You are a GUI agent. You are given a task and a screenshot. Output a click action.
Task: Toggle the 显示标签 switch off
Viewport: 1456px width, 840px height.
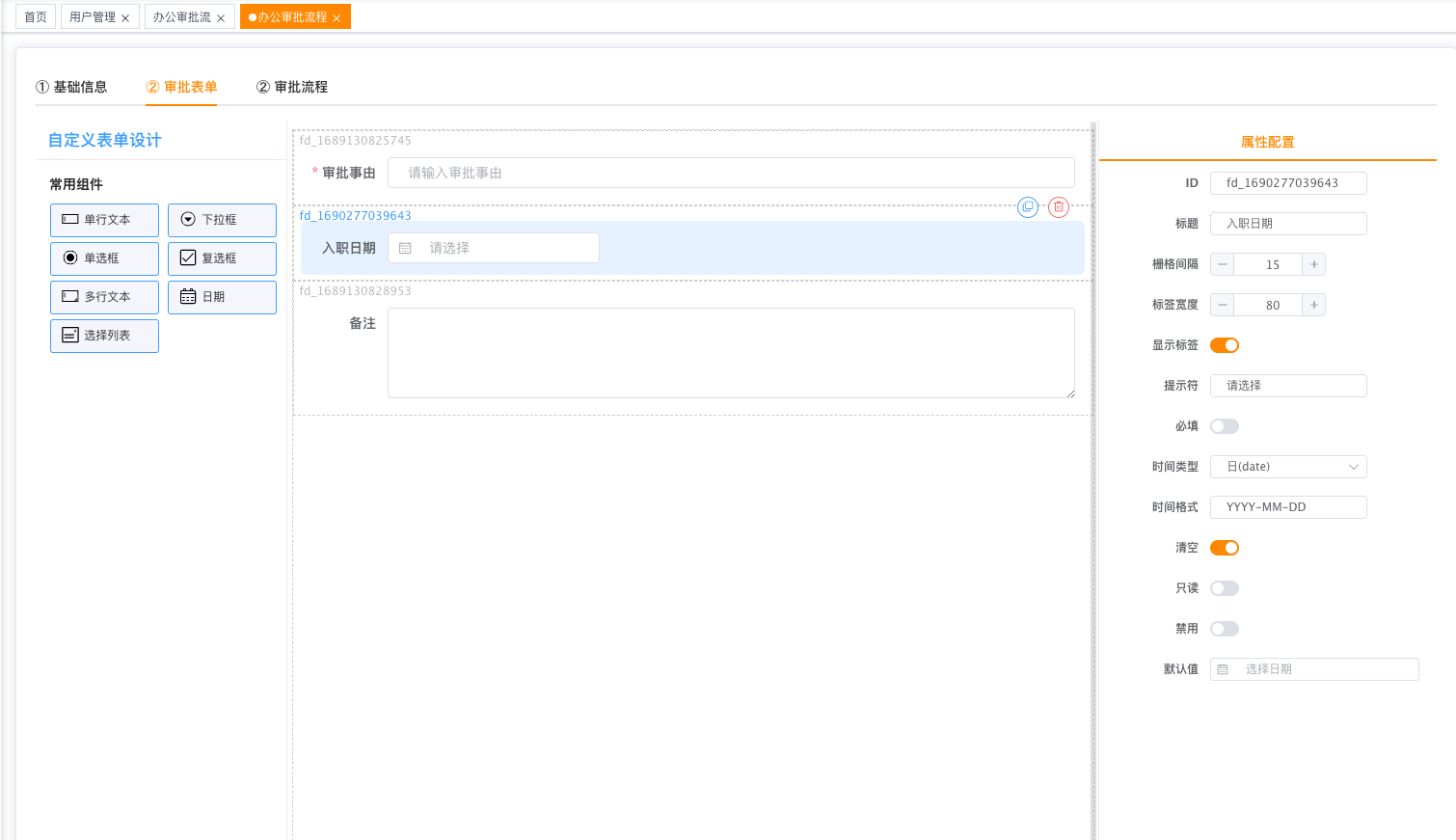[x=1225, y=345]
